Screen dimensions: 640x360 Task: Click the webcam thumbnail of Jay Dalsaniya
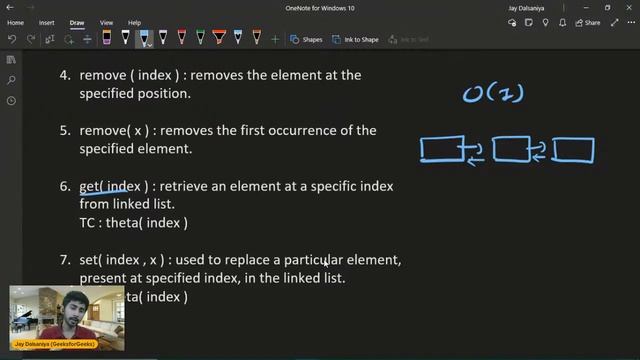click(x=67, y=318)
